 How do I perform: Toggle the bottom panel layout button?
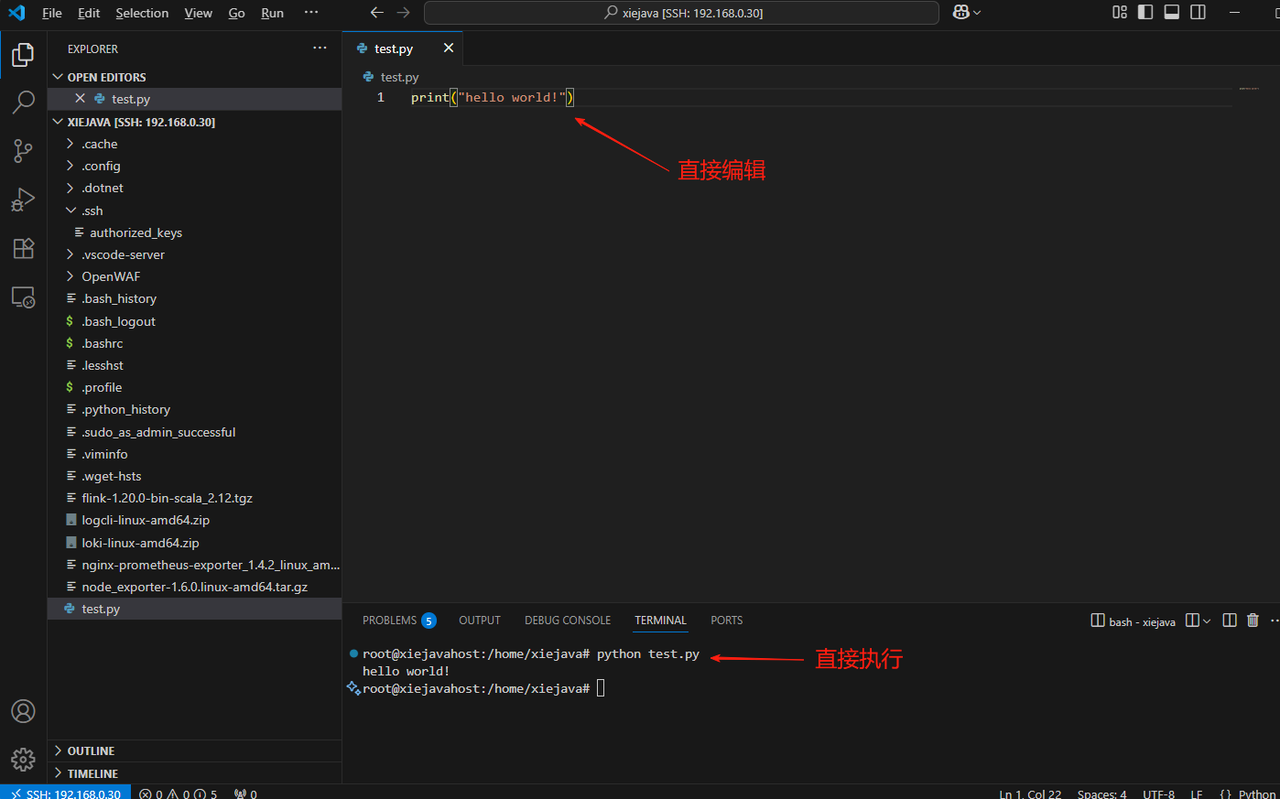[1171, 13]
